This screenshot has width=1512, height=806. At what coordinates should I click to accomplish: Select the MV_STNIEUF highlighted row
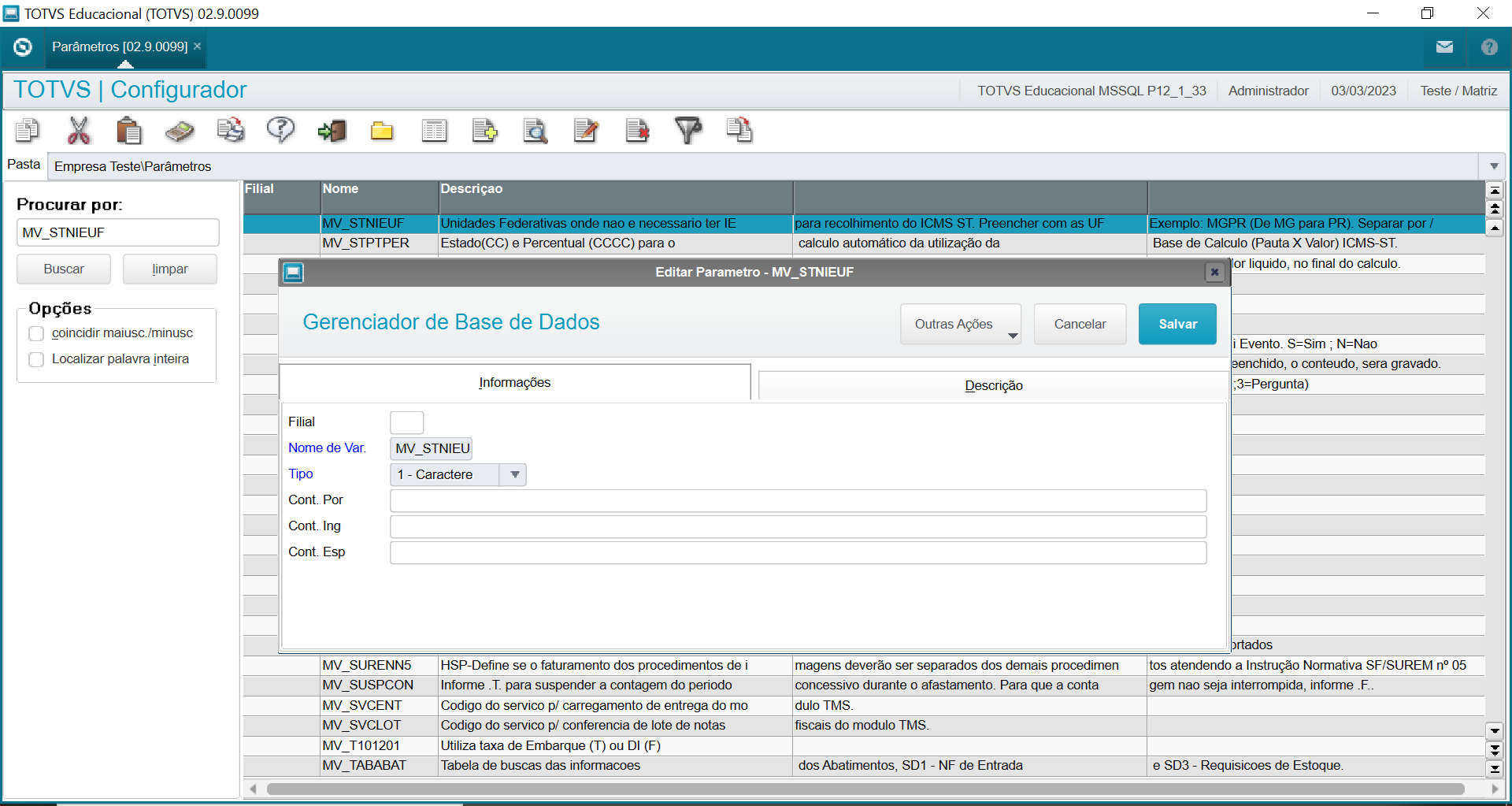click(x=864, y=224)
